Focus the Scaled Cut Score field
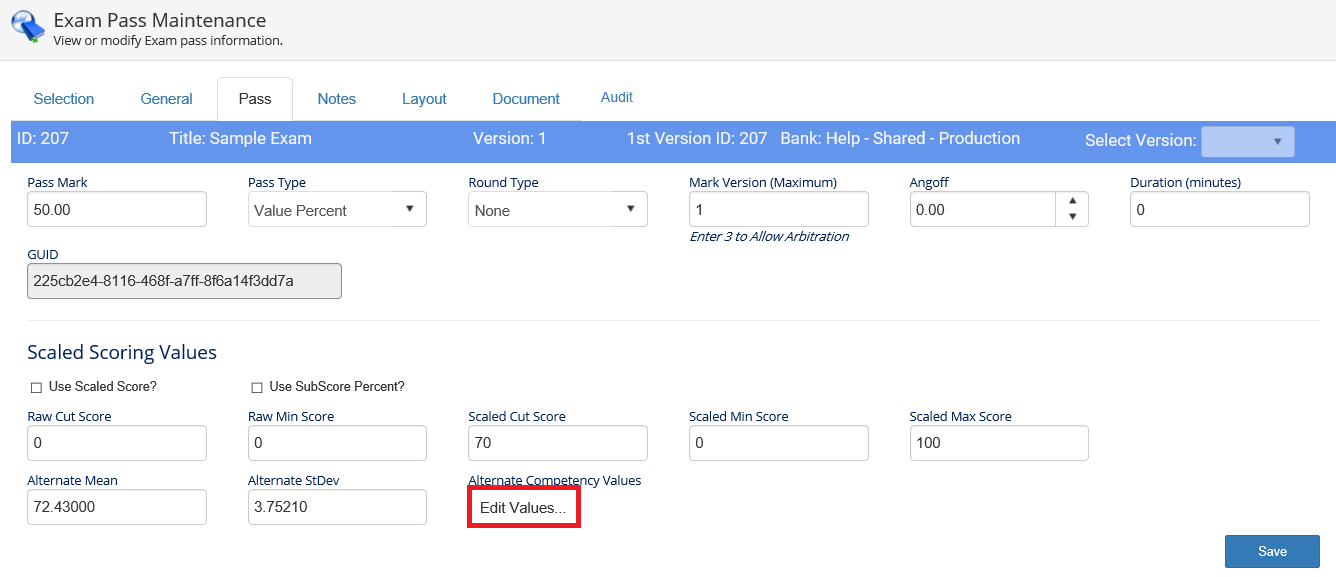The width and height of the screenshot is (1336, 577). pyautogui.click(x=557, y=443)
